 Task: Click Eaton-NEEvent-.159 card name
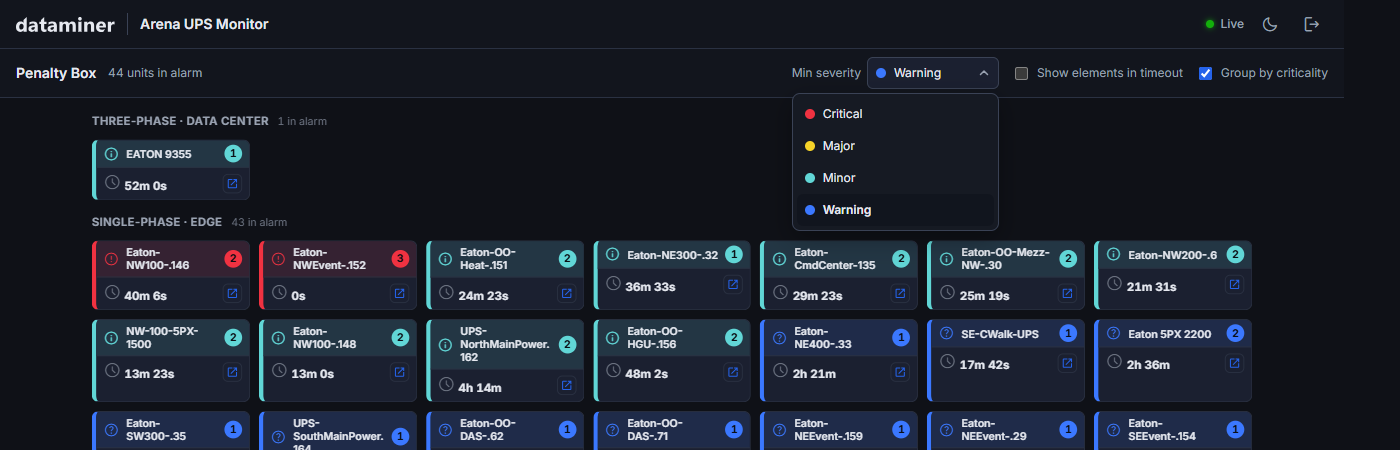coord(828,430)
